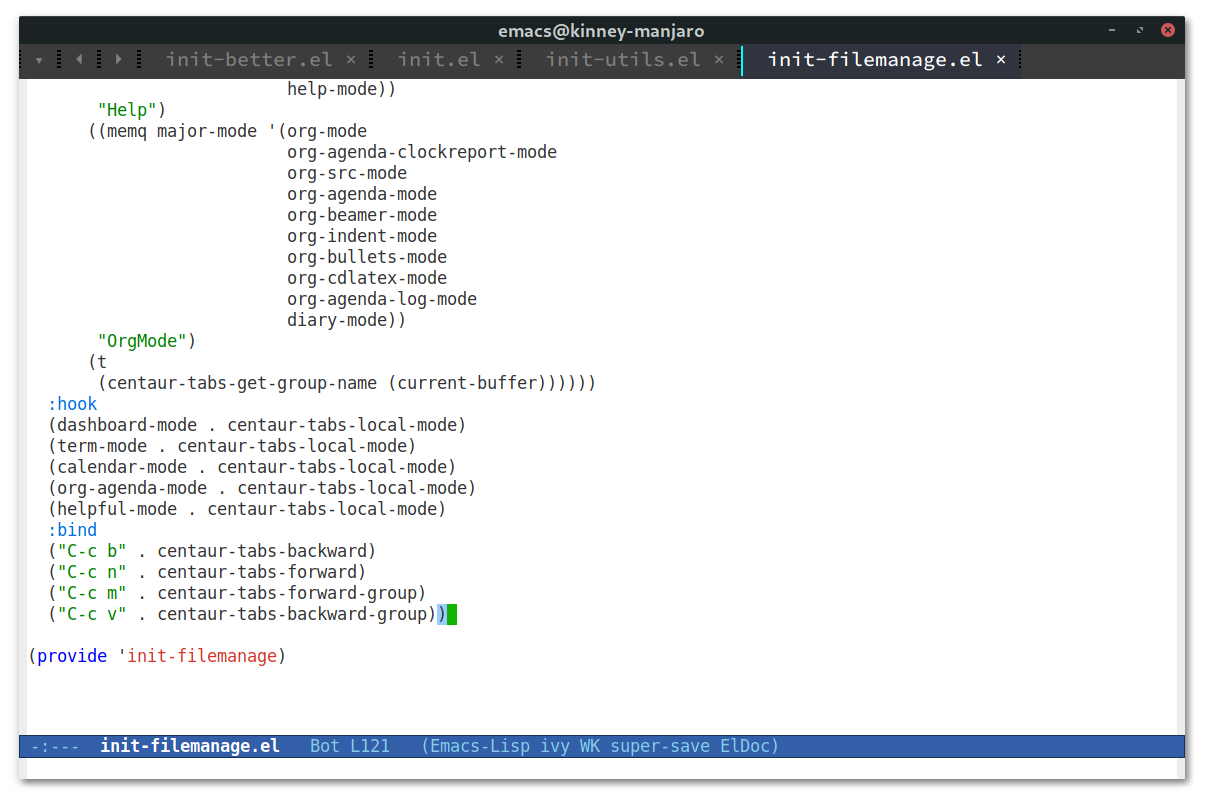The width and height of the screenshot is (1208, 805).
Task: Open the tab list dropdown arrow
Action: (39, 60)
